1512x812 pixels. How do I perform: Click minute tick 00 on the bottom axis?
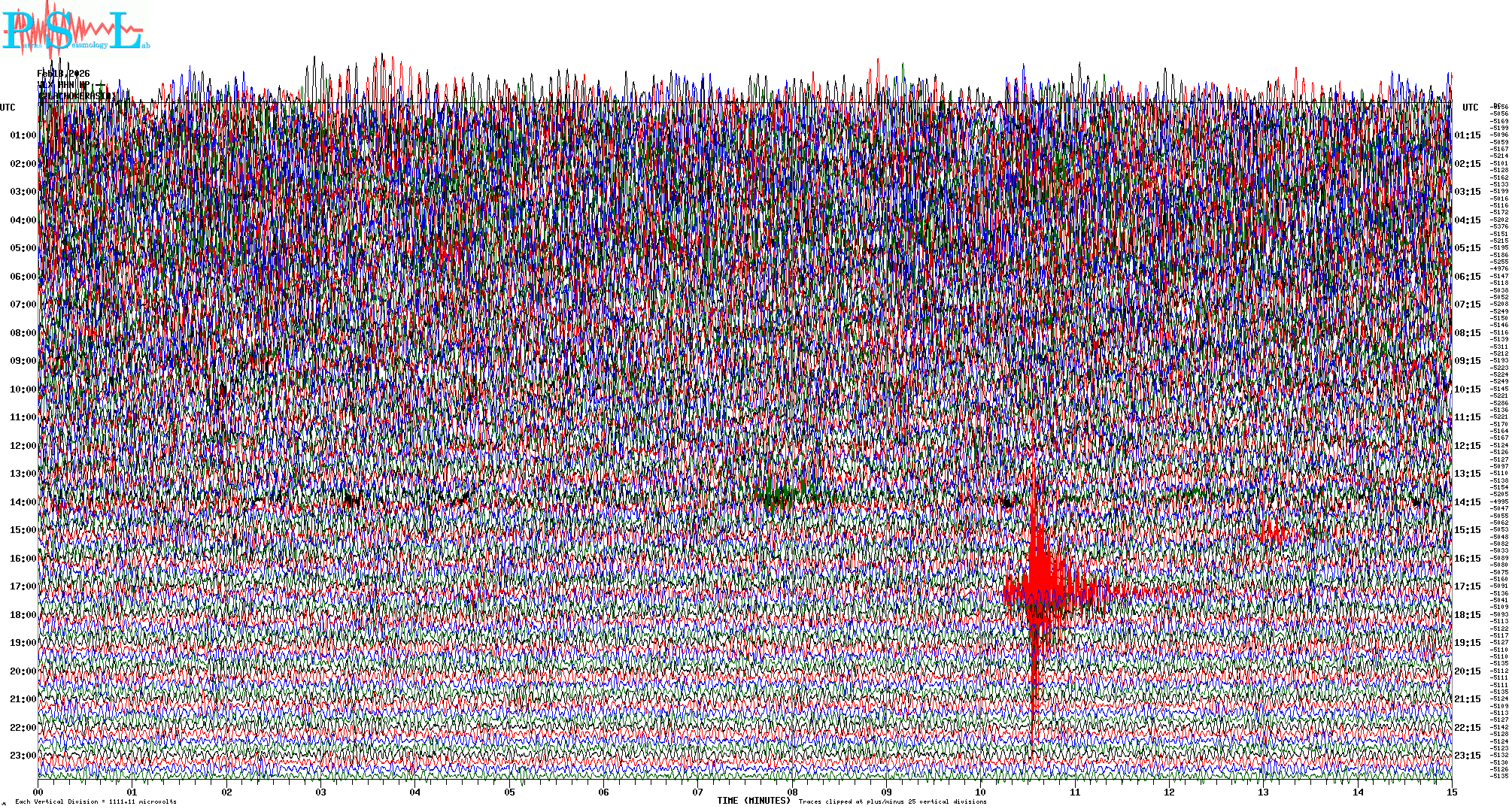(x=38, y=792)
